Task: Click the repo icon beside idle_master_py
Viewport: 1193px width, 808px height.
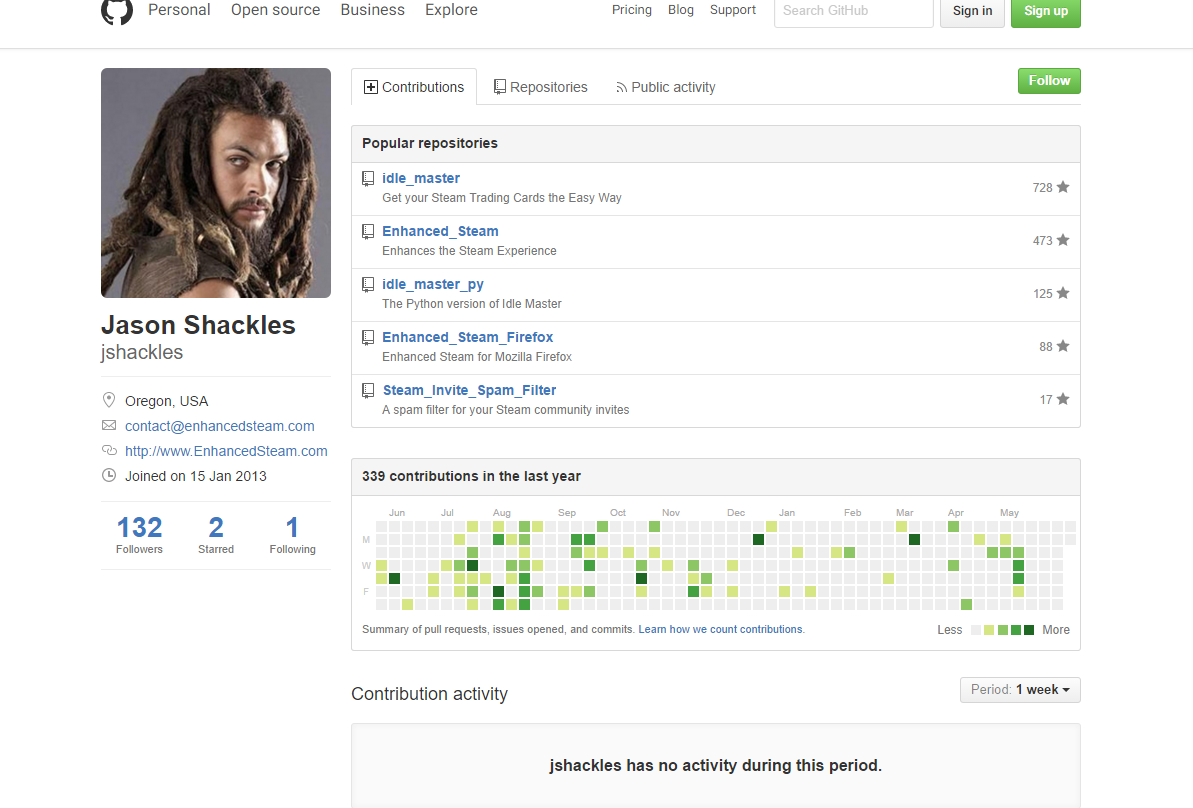Action: (x=368, y=285)
